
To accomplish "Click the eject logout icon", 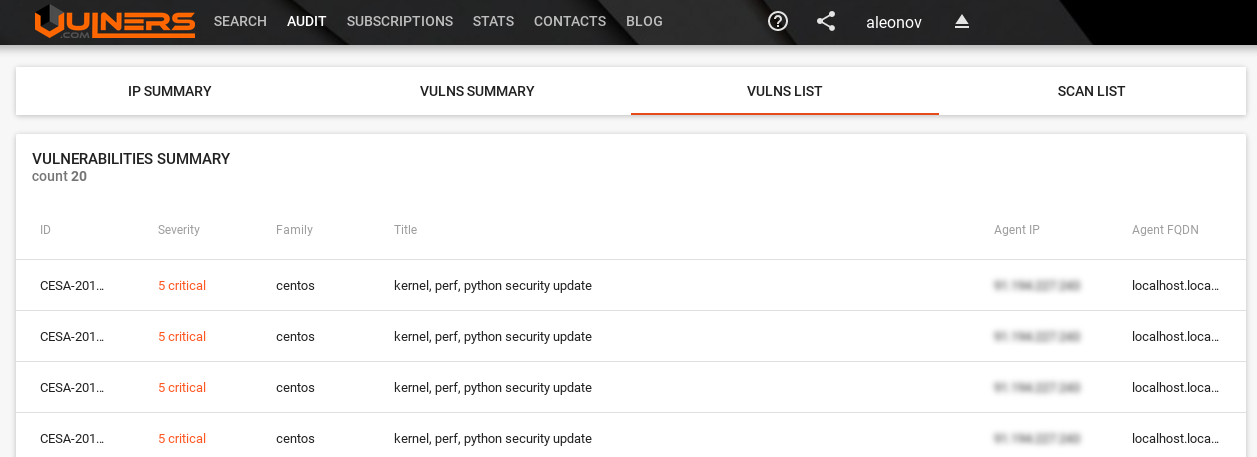I will (x=962, y=21).
